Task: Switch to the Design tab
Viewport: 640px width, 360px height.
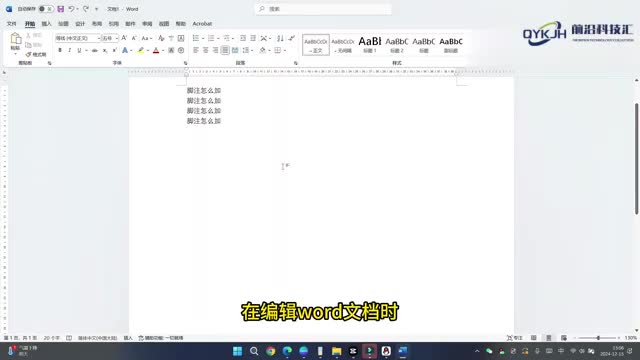Action: pyautogui.click(x=80, y=24)
